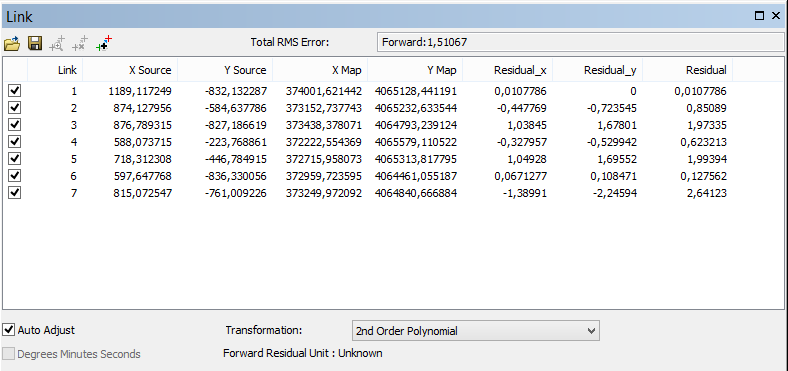Click the delete link icon

coord(80,43)
